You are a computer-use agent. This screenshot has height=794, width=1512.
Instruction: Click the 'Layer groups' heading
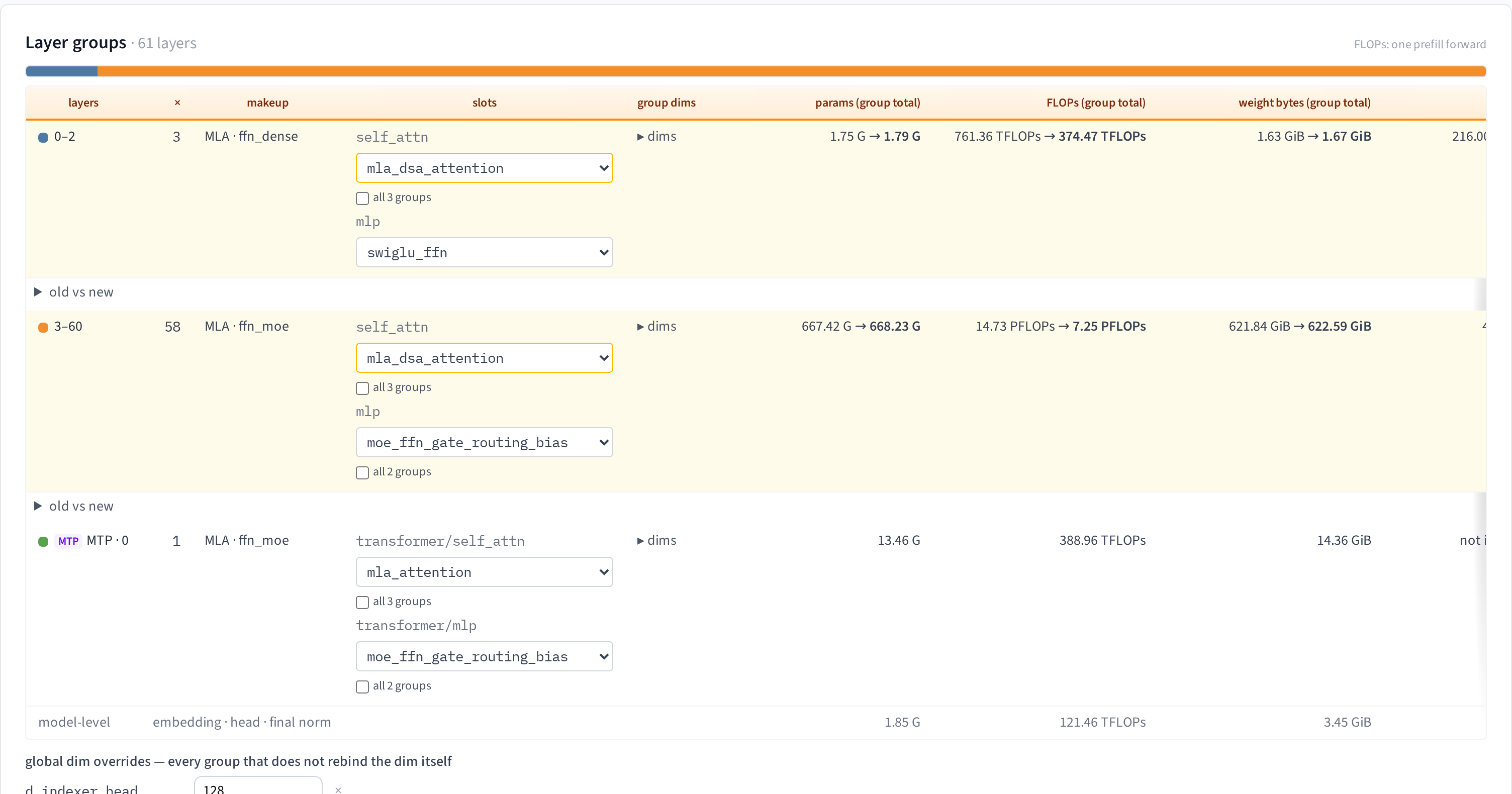click(76, 43)
